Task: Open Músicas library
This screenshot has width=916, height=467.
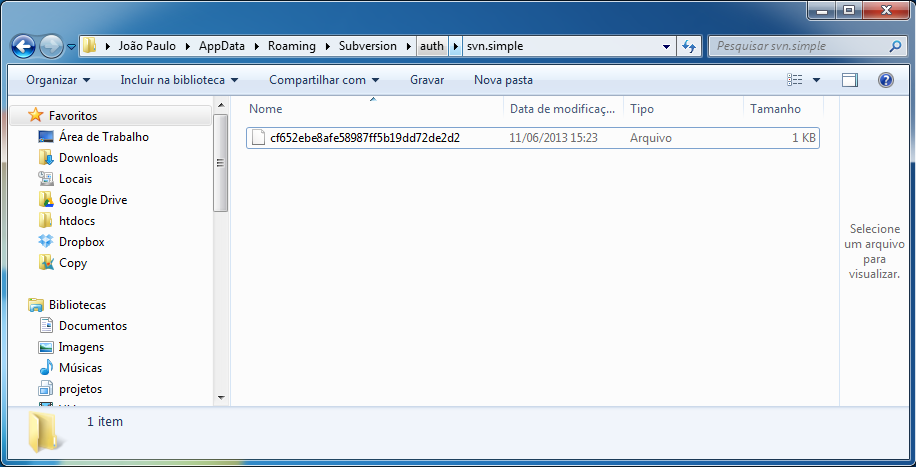Action: pos(81,368)
